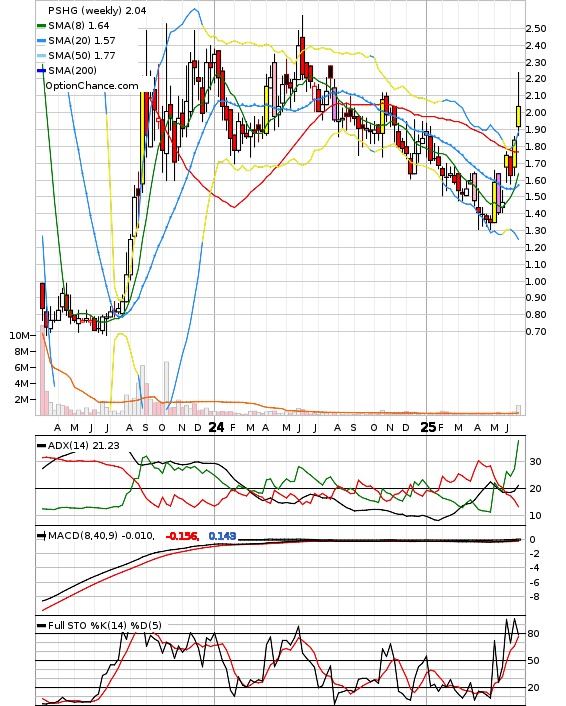Click the 80 level on stochastic axis
The width and height of the screenshot is (566, 706).
(534, 634)
